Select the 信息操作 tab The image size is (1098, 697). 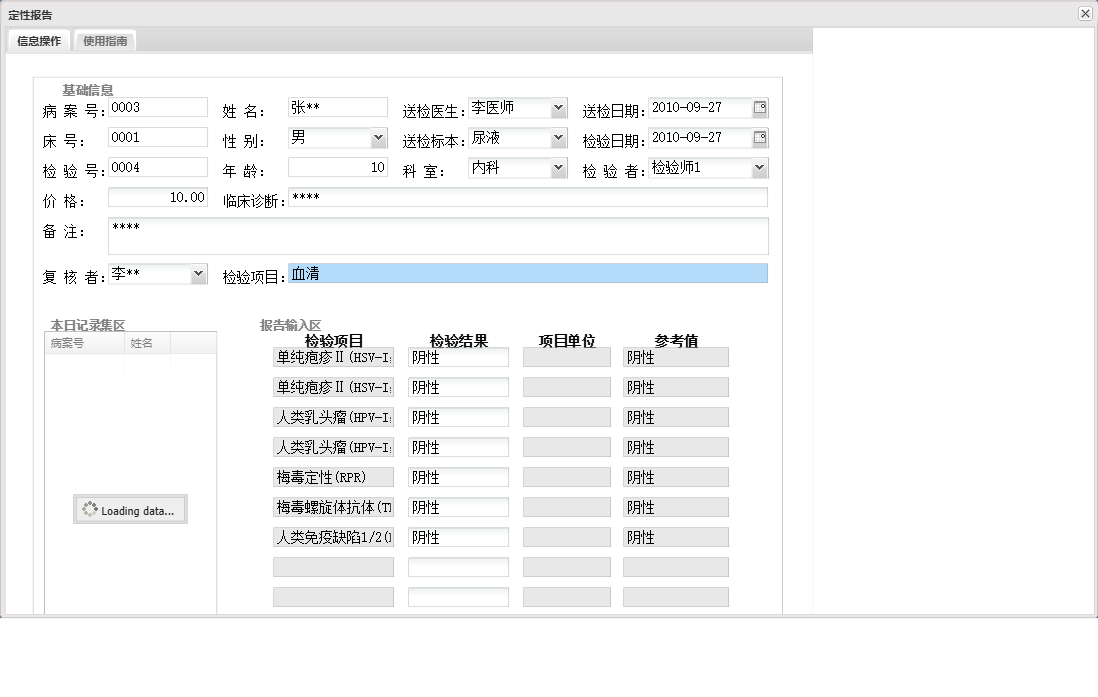point(37,41)
